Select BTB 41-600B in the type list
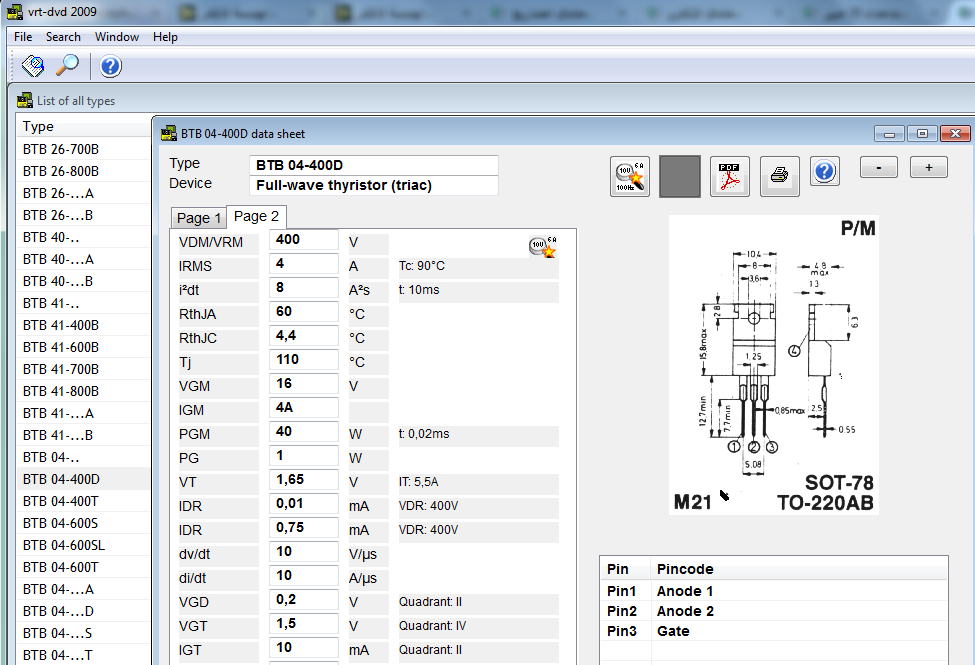The height and width of the screenshot is (665, 975). pos(83,347)
